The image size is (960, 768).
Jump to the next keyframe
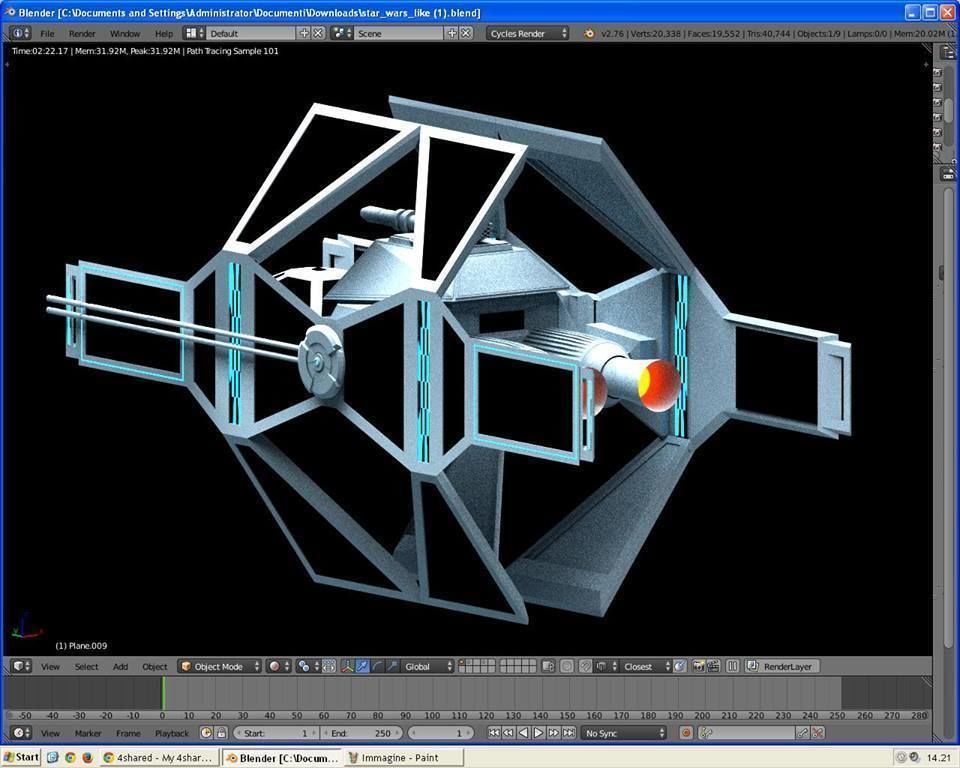[x=554, y=732]
